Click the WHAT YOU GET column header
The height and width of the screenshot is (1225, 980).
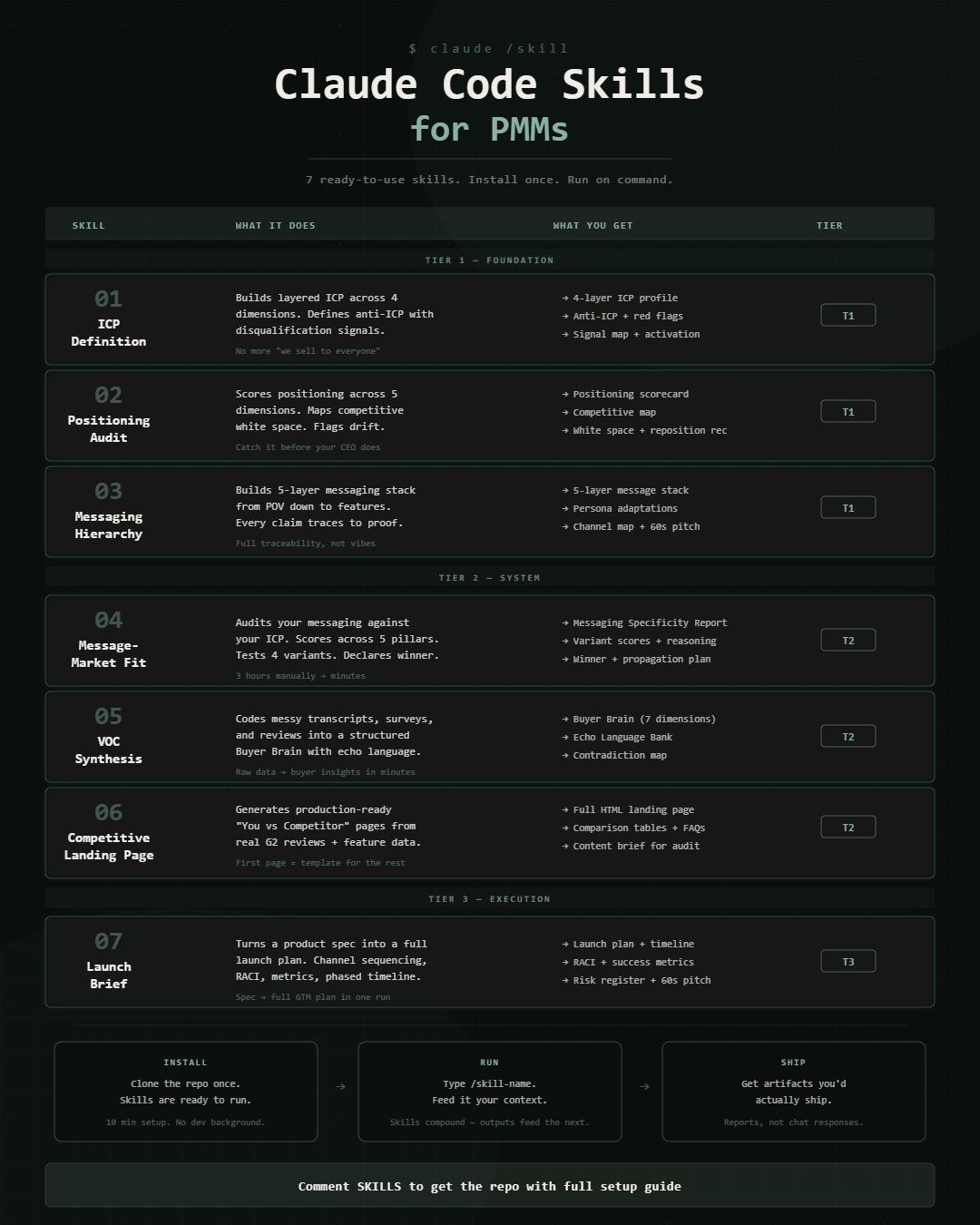[x=593, y=225]
